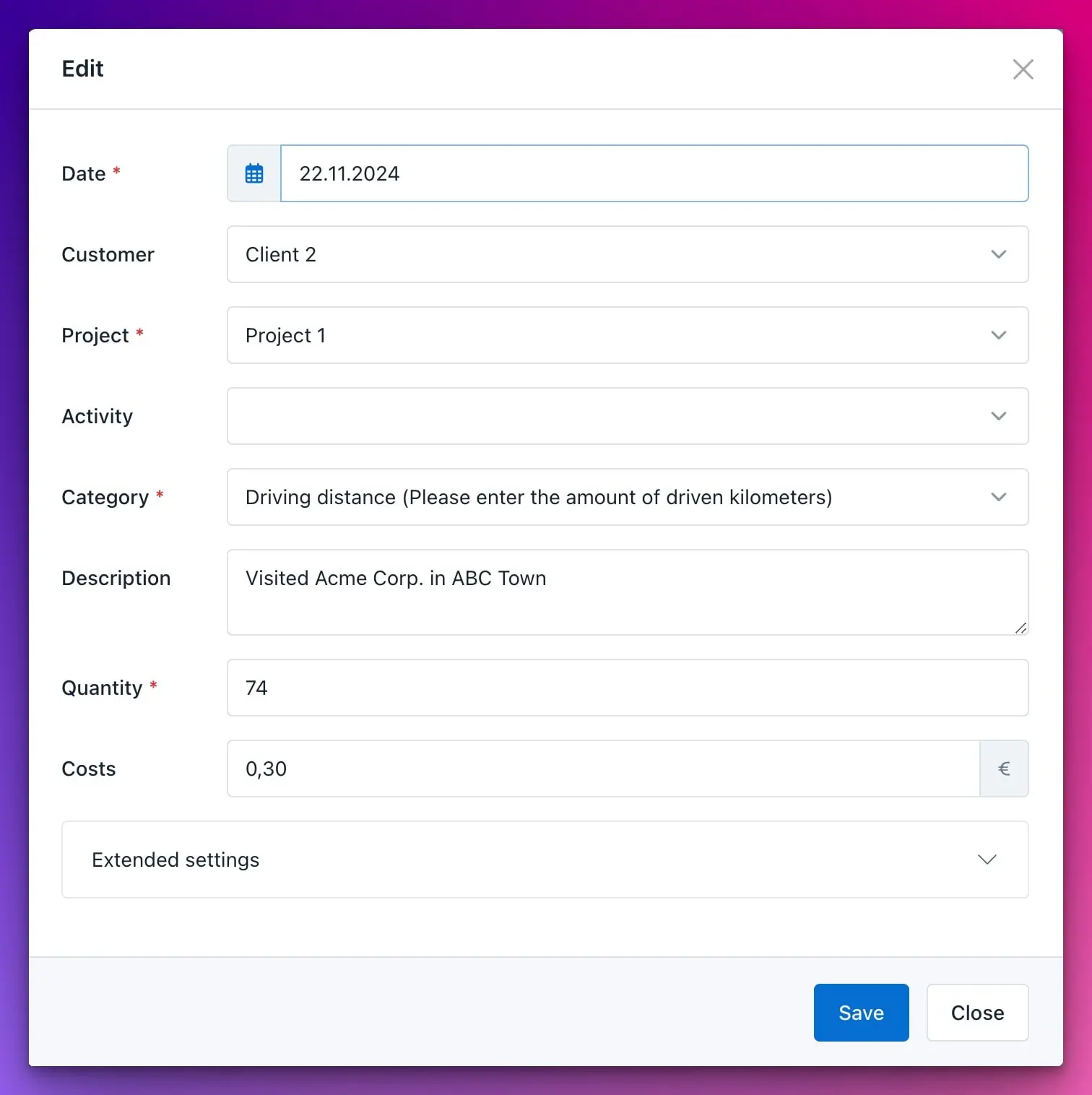This screenshot has width=1092, height=1095.
Task: Focus the Date field with 22.11.2024
Action: [x=654, y=173]
